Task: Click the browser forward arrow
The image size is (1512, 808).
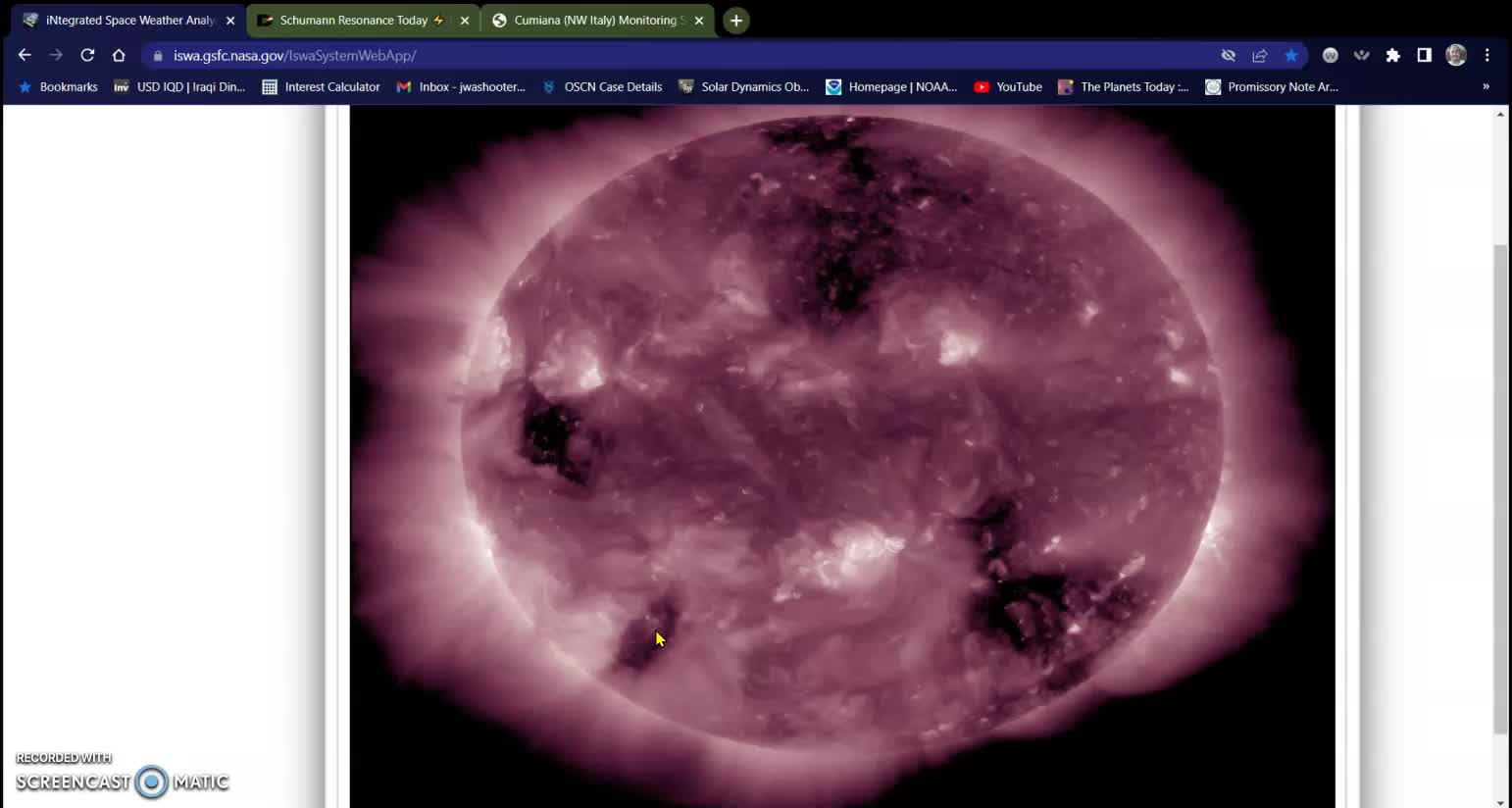Action: [x=56, y=55]
